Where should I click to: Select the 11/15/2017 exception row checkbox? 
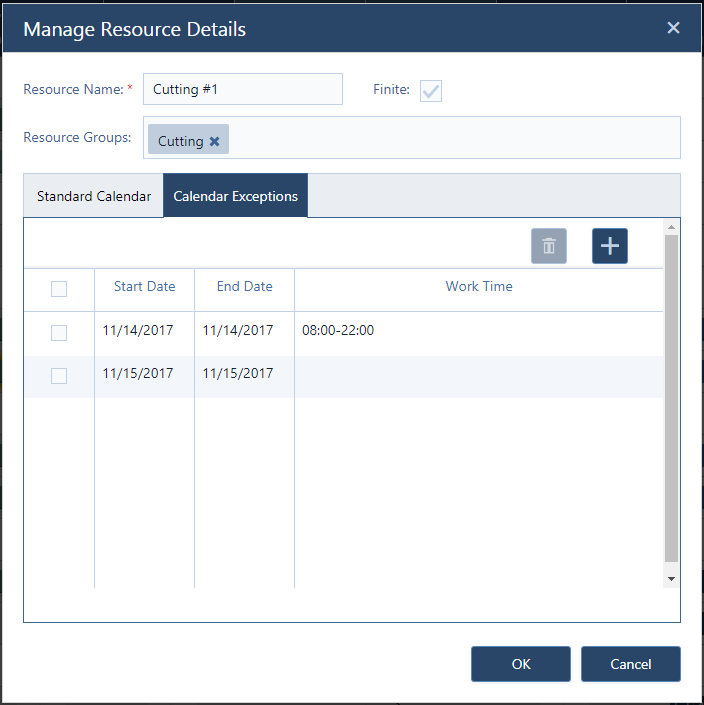coord(59,376)
